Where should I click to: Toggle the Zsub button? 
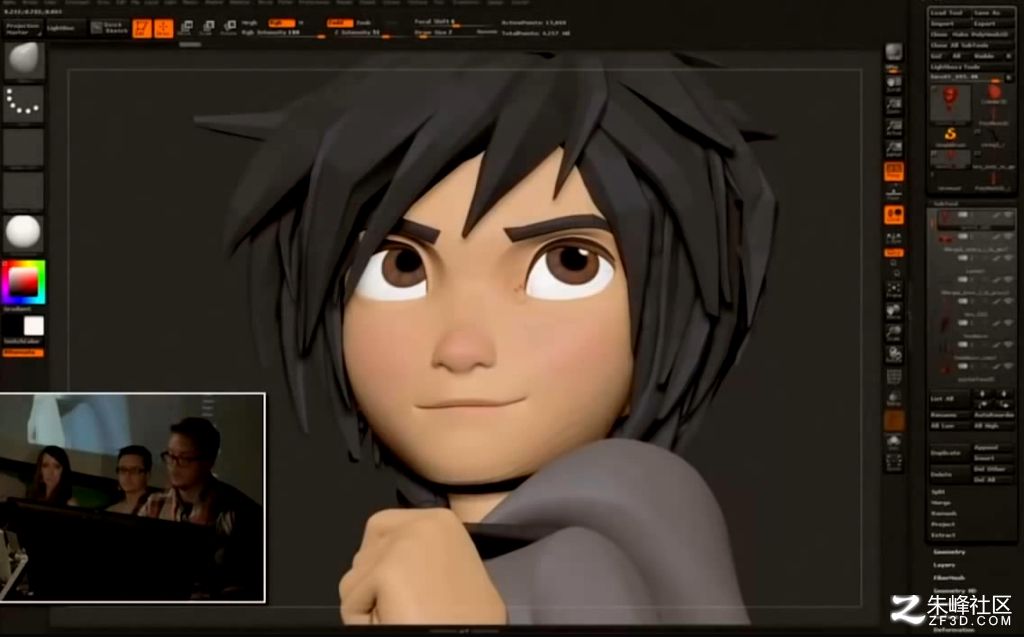(364, 23)
